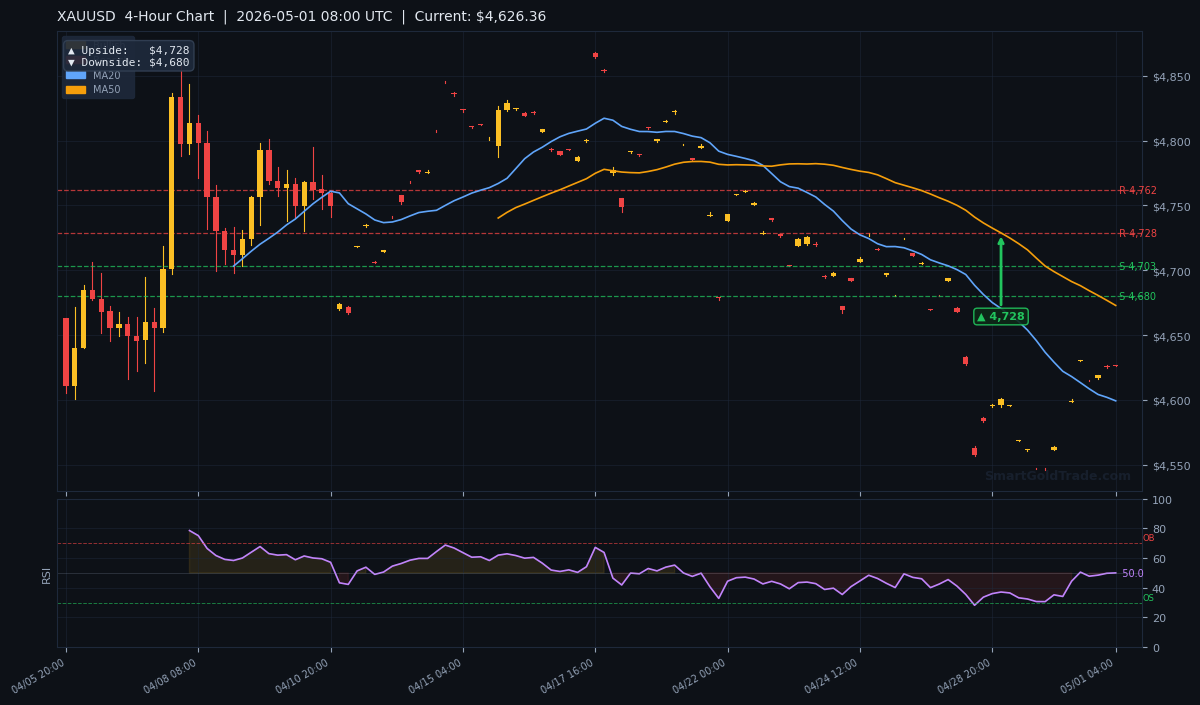1200x705 pixels.
Task: Click the RSI axis 0 label
Action: click(1156, 648)
